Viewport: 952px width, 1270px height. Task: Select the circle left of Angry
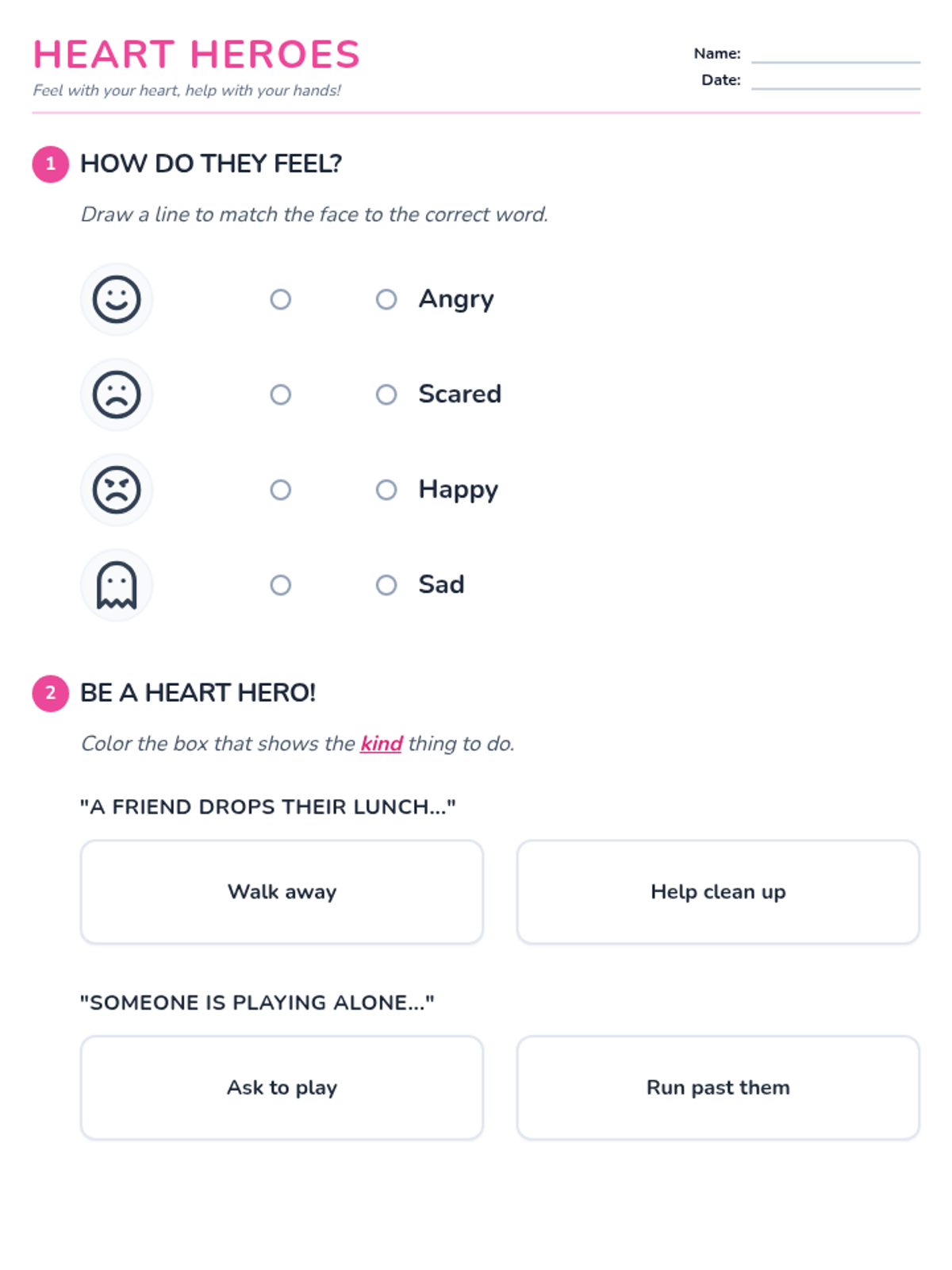[386, 299]
